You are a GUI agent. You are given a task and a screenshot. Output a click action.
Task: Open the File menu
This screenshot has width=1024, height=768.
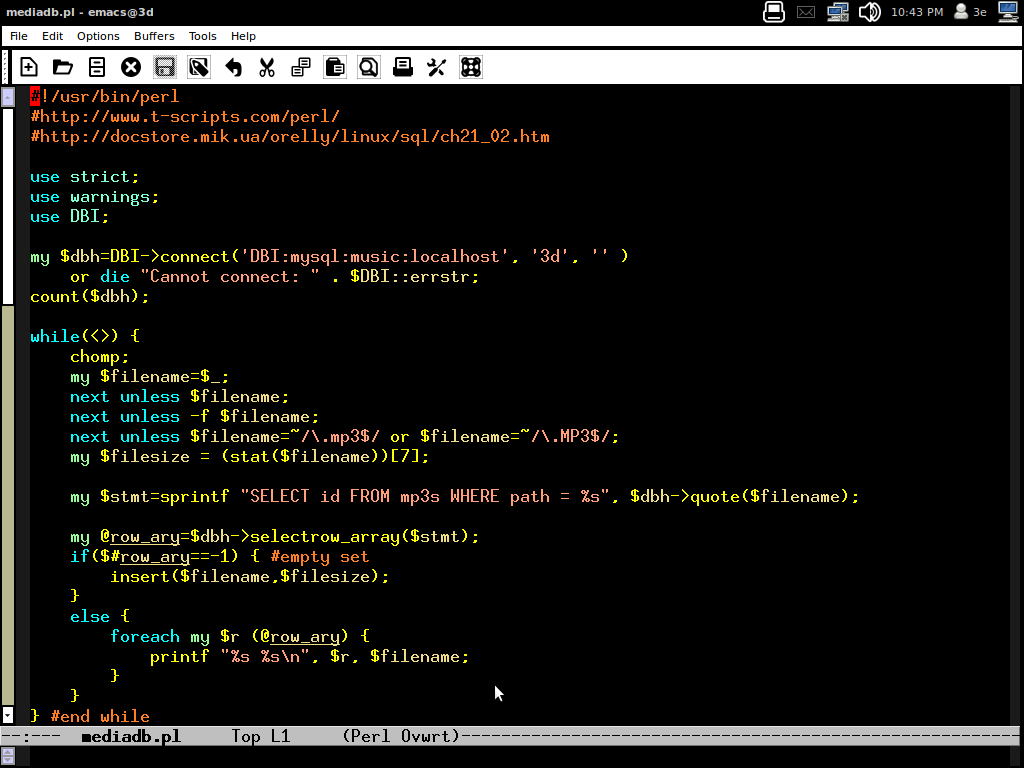(x=19, y=36)
